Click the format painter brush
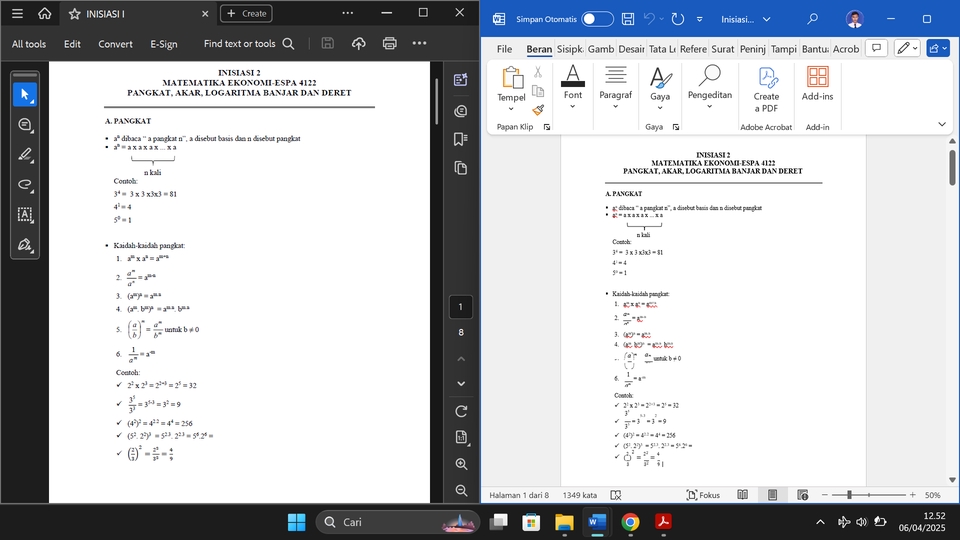960x540 pixels. pos(538,110)
